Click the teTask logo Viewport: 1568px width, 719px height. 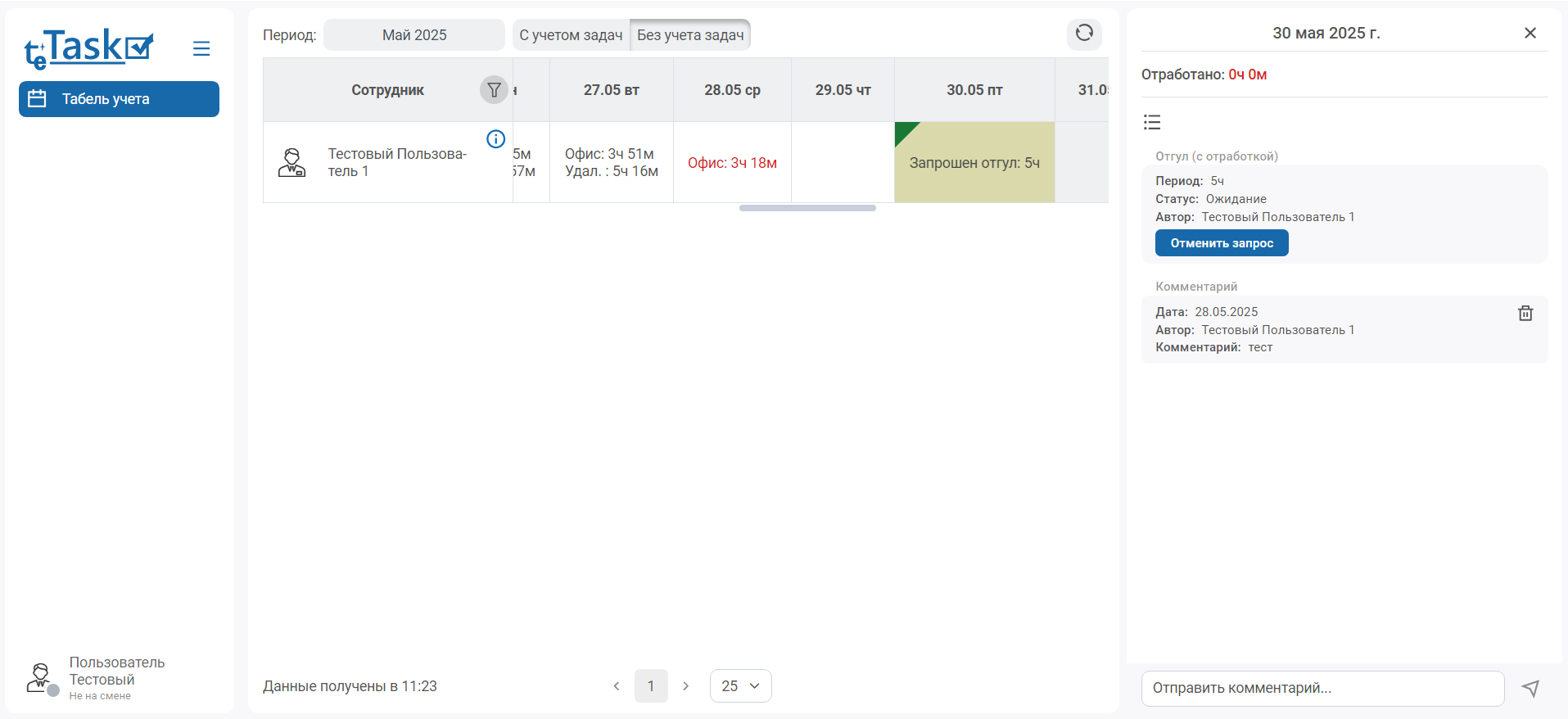[x=88, y=49]
